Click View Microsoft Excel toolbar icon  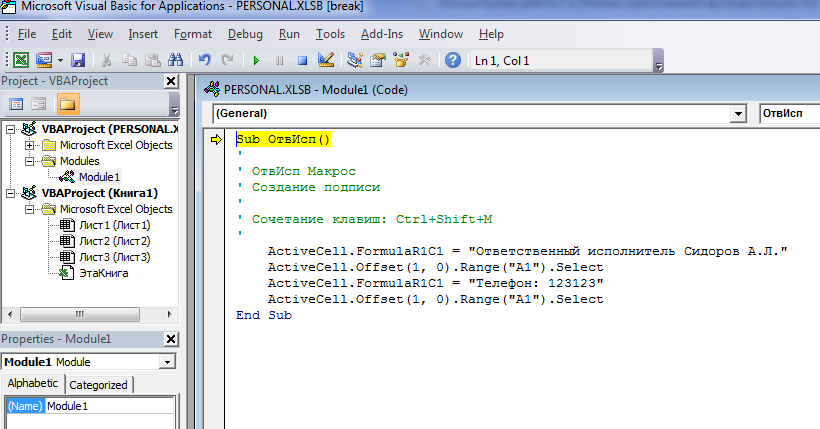20,60
